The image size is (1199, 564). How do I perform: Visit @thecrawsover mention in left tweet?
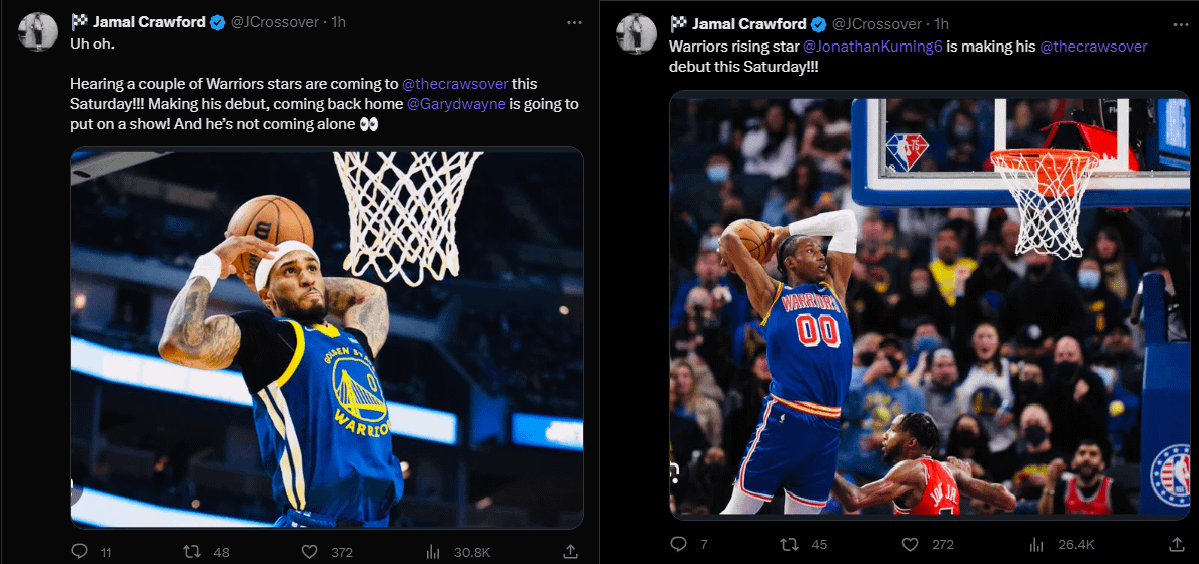coord(454,85)
